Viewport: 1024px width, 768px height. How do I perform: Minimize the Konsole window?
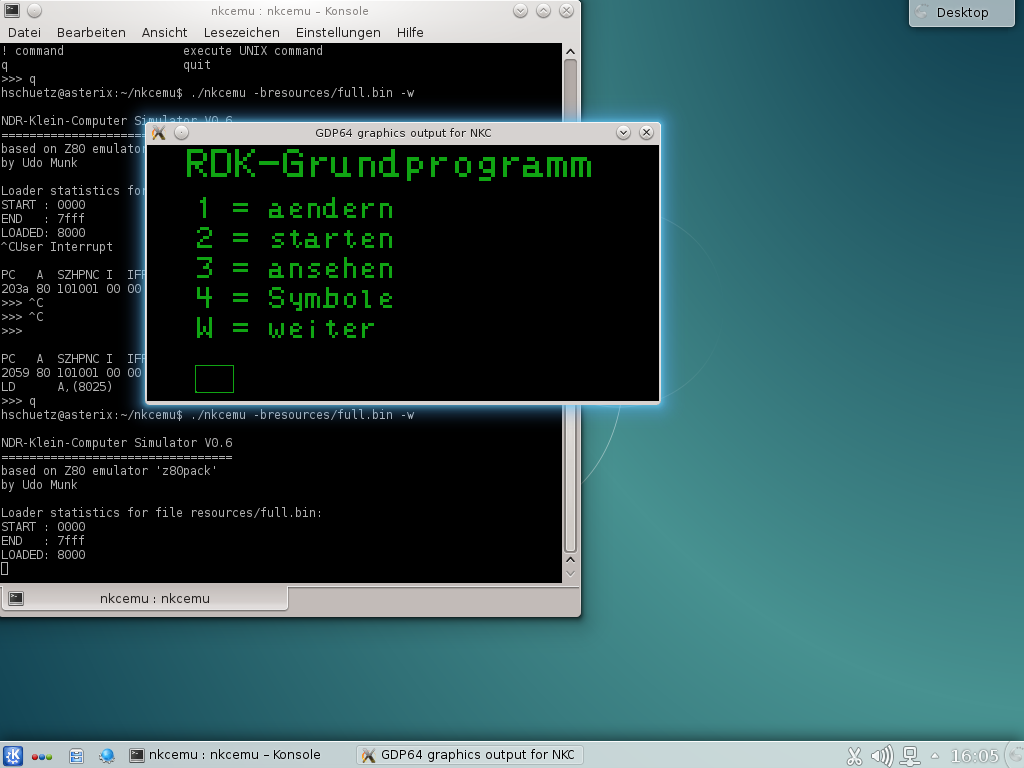520,10
